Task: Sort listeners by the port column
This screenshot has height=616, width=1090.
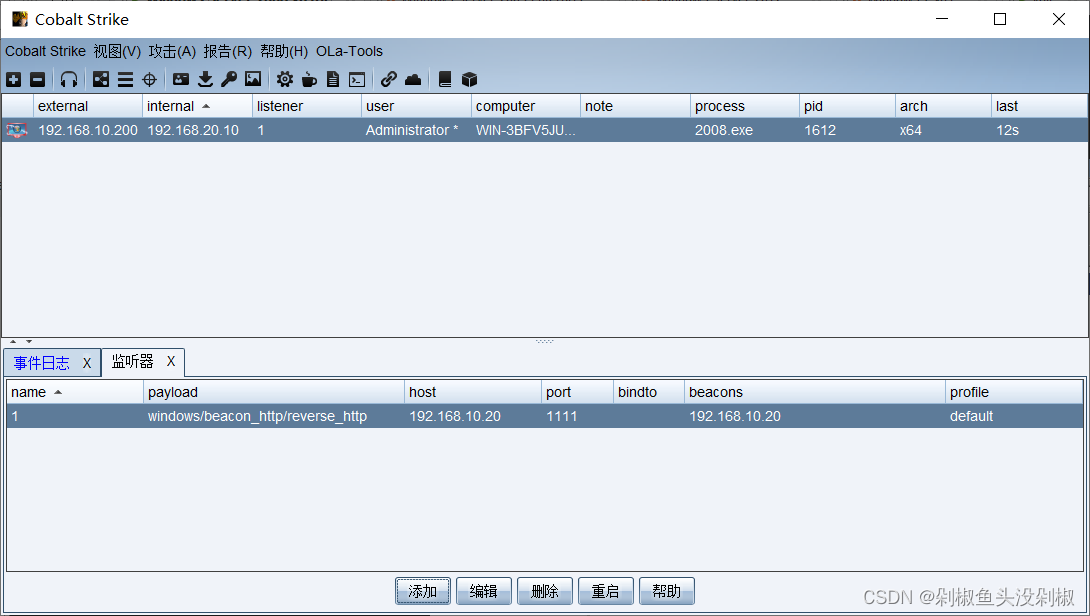Action: click(577, 392)
